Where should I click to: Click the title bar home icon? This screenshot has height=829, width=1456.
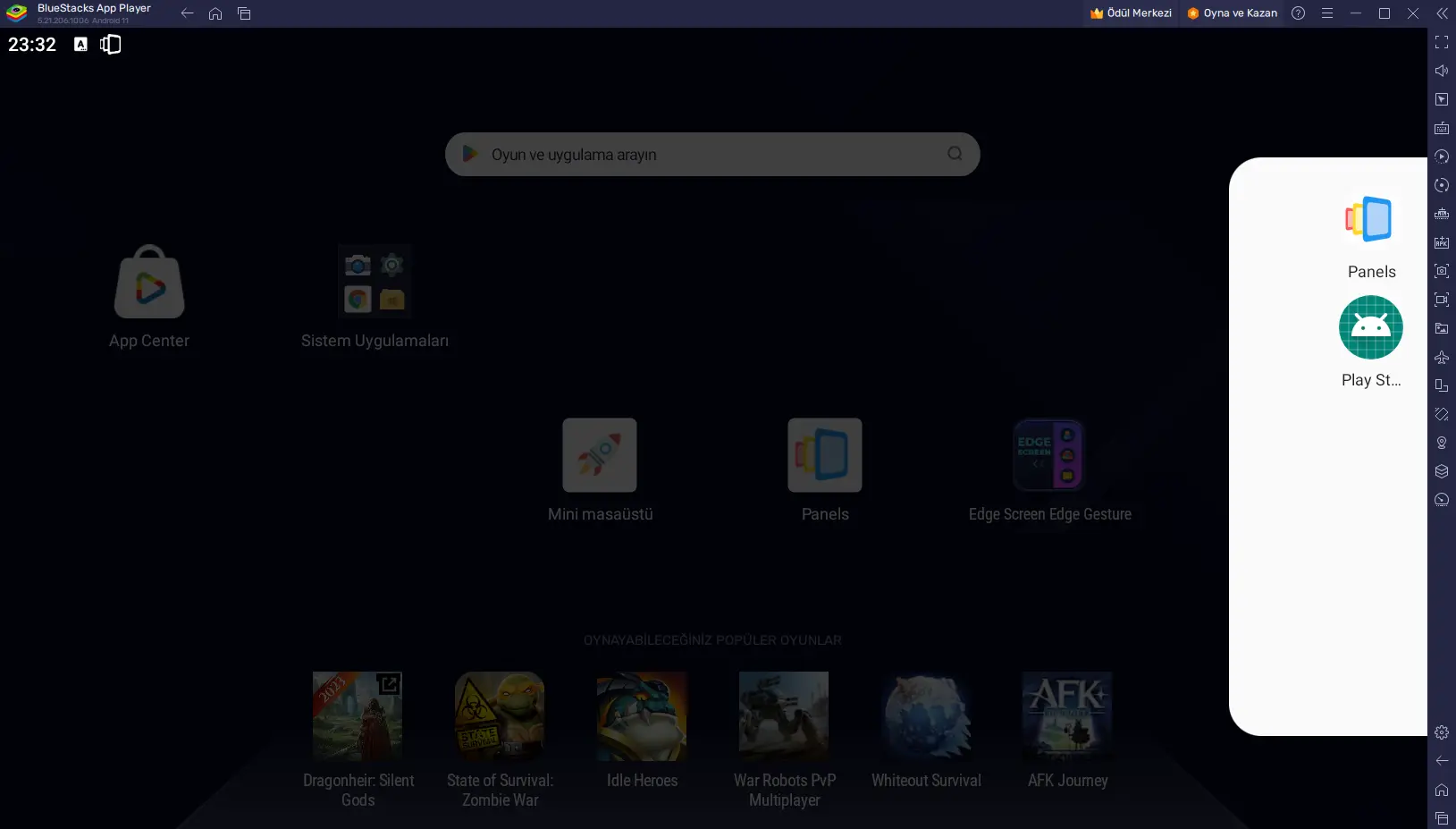click(215, 13)
